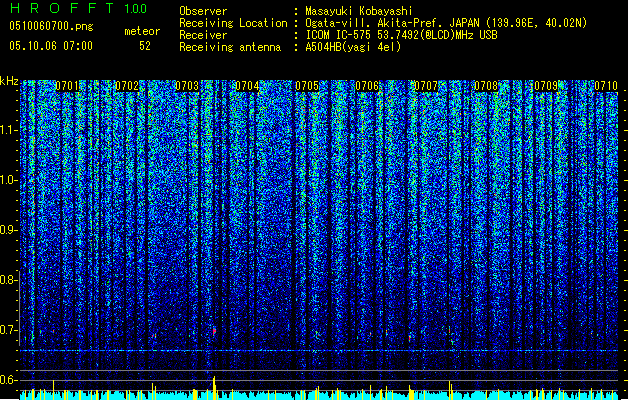Click the 0707 time marker
Image resolution: width=629 pixels, height=400 pixels.
(426, 86)
